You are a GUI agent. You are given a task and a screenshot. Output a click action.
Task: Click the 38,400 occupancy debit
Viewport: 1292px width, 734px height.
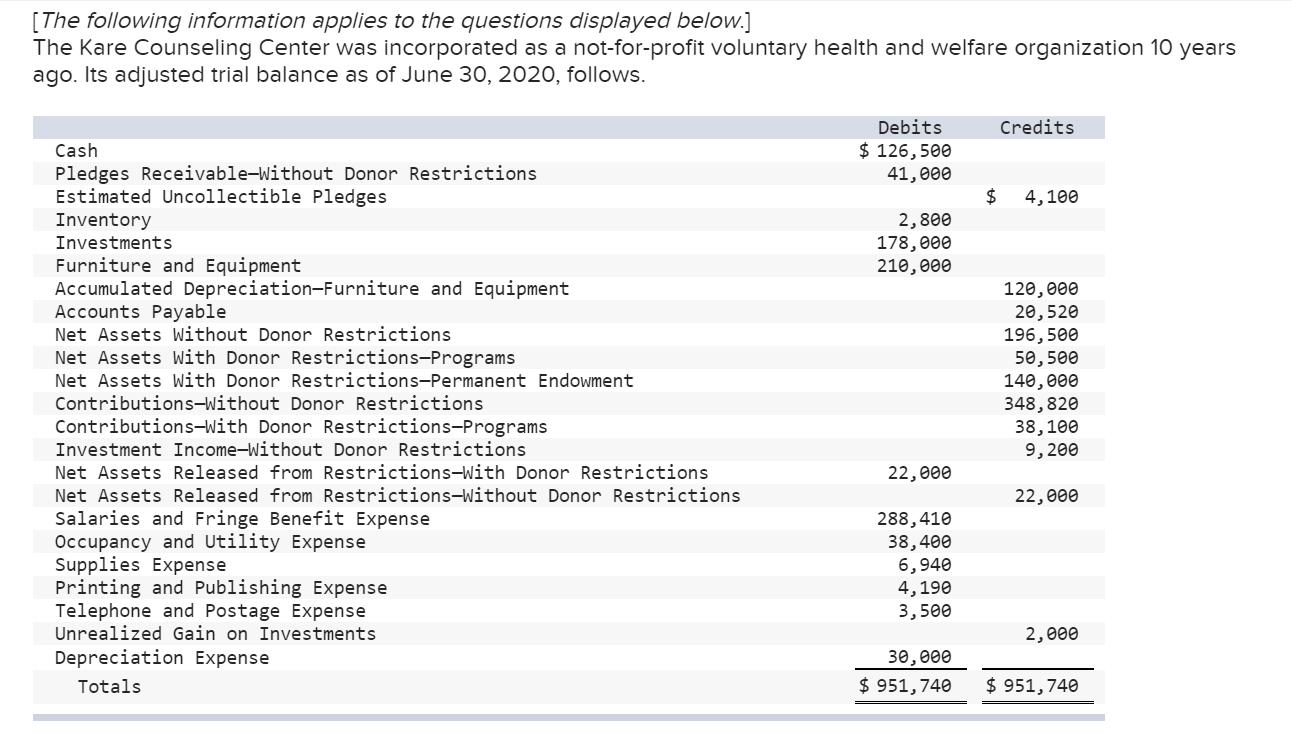point(919,542)
